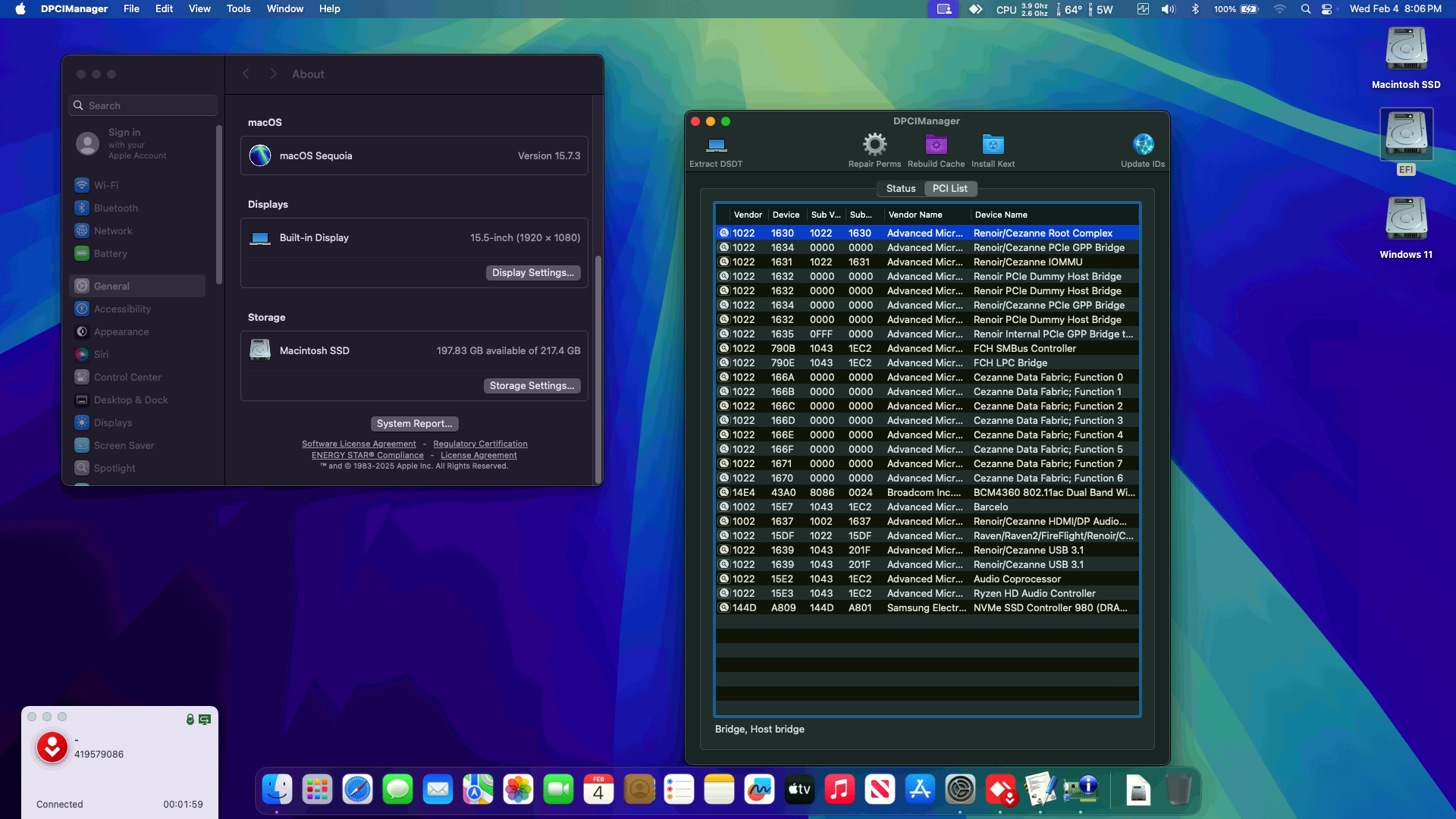Open Network in the settings sidebar
The width and height of the screenshot is (1456, 819).
tap(136, 231)
